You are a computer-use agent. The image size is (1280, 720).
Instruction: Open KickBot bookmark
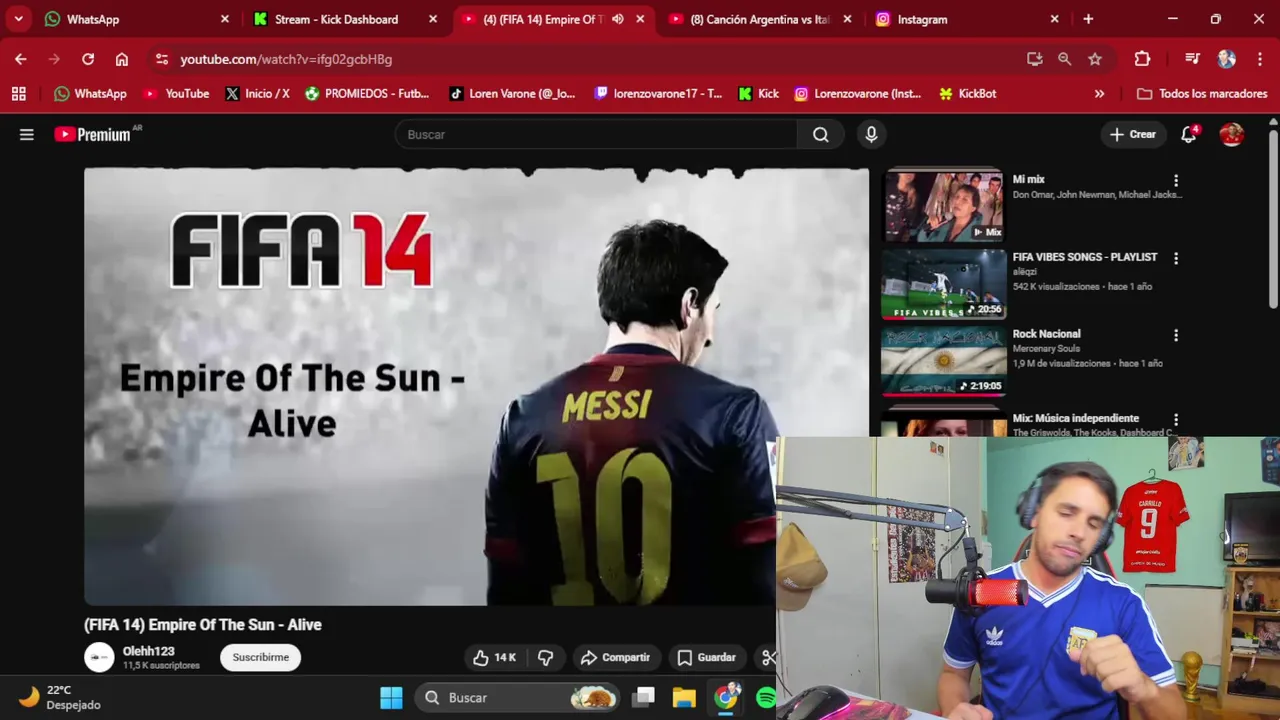pyautogui.click(x=968, y=93)
